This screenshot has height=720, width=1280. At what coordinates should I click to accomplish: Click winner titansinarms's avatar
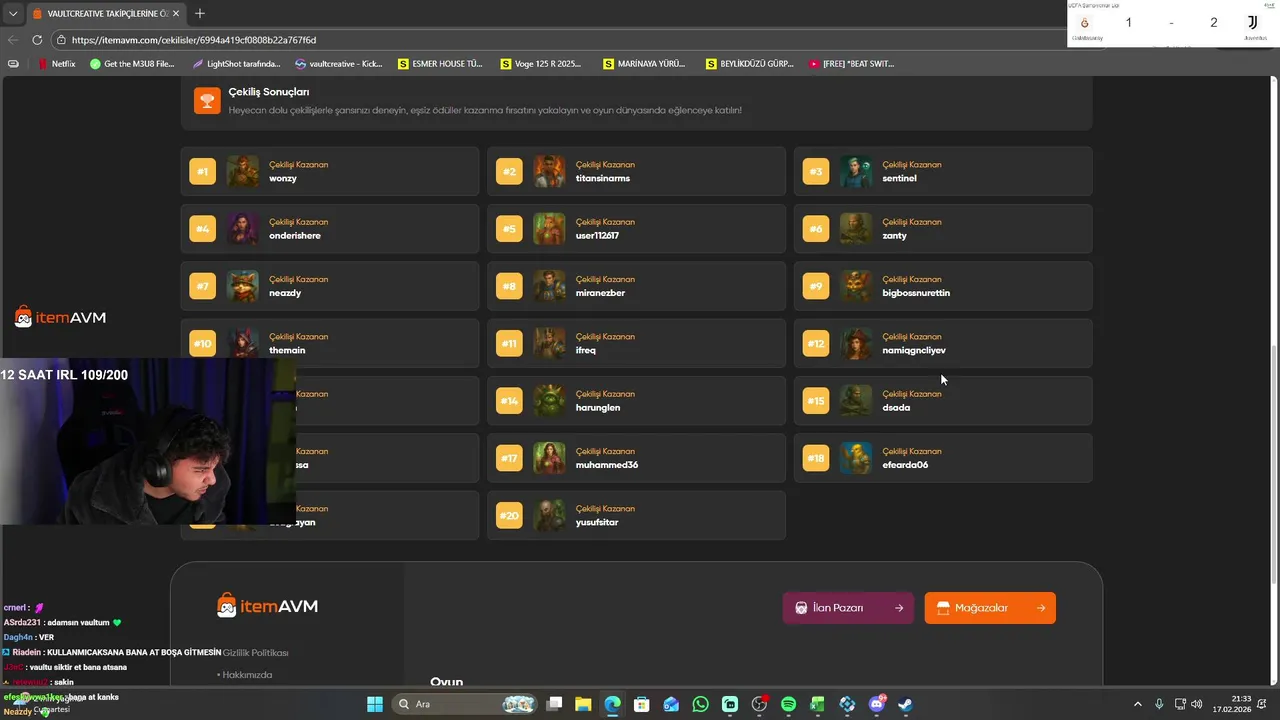(549, 171)
